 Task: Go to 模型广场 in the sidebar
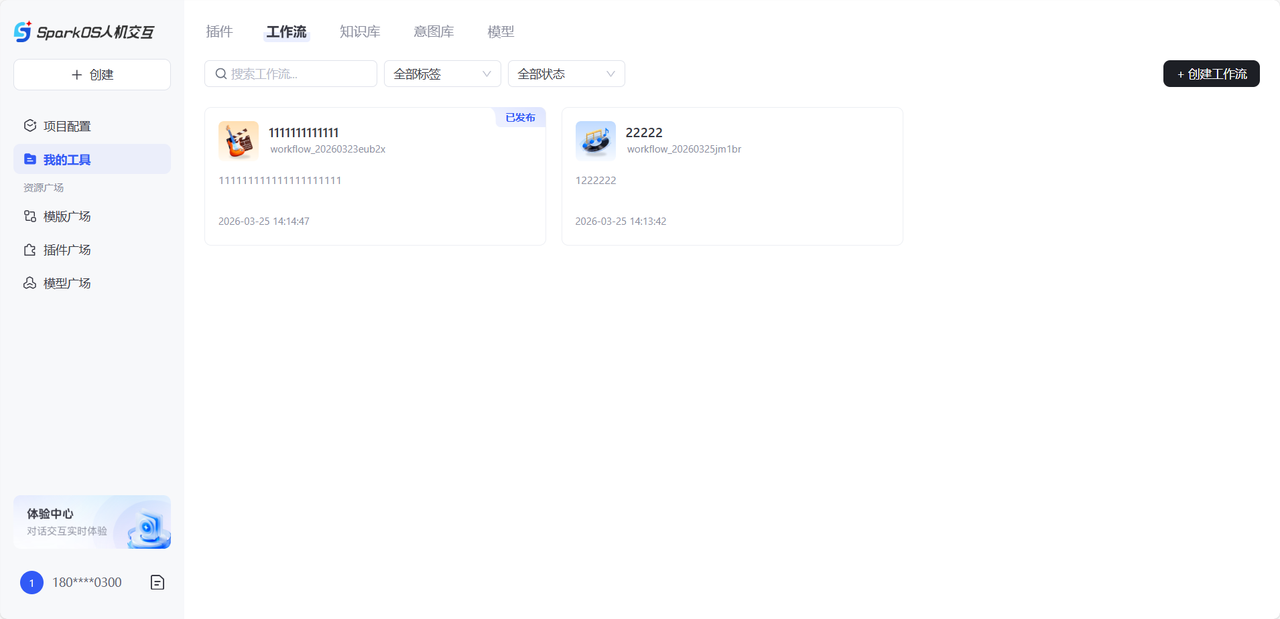[x=67, y=283]
